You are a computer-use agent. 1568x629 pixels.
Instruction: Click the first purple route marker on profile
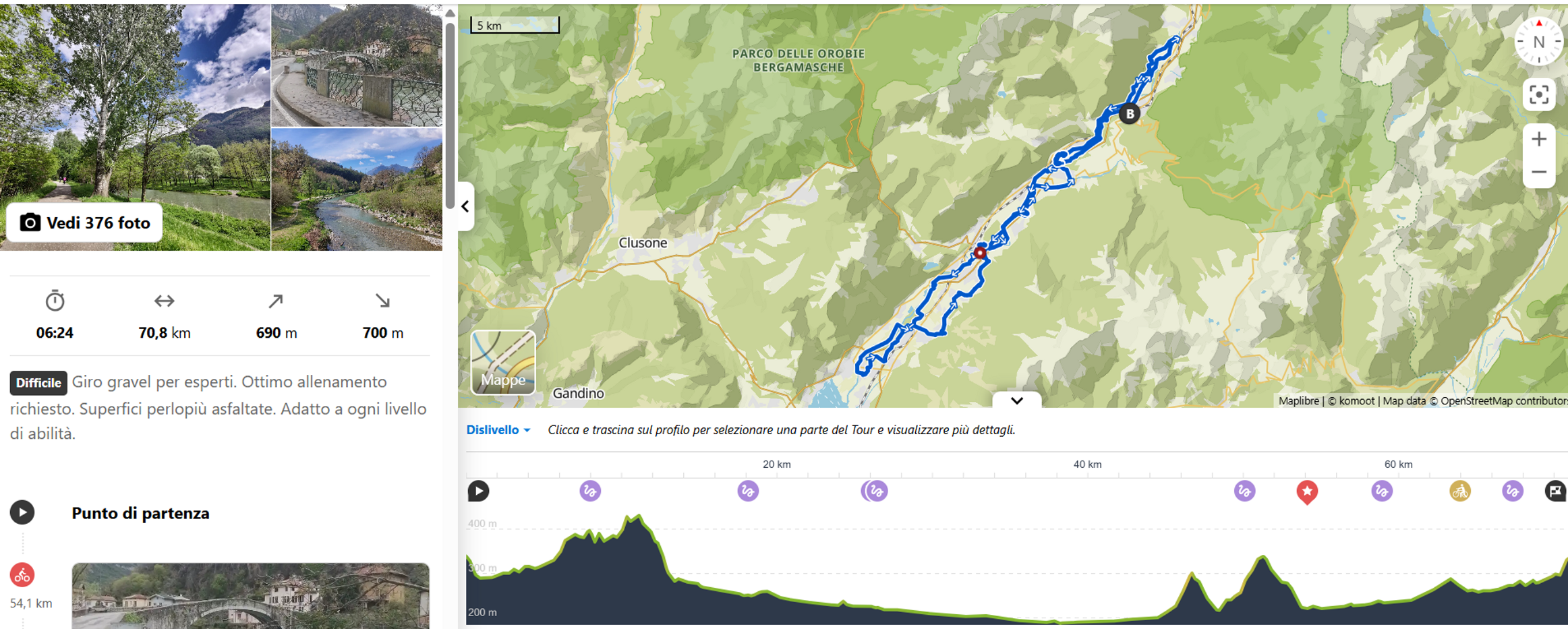pos(590,491)
